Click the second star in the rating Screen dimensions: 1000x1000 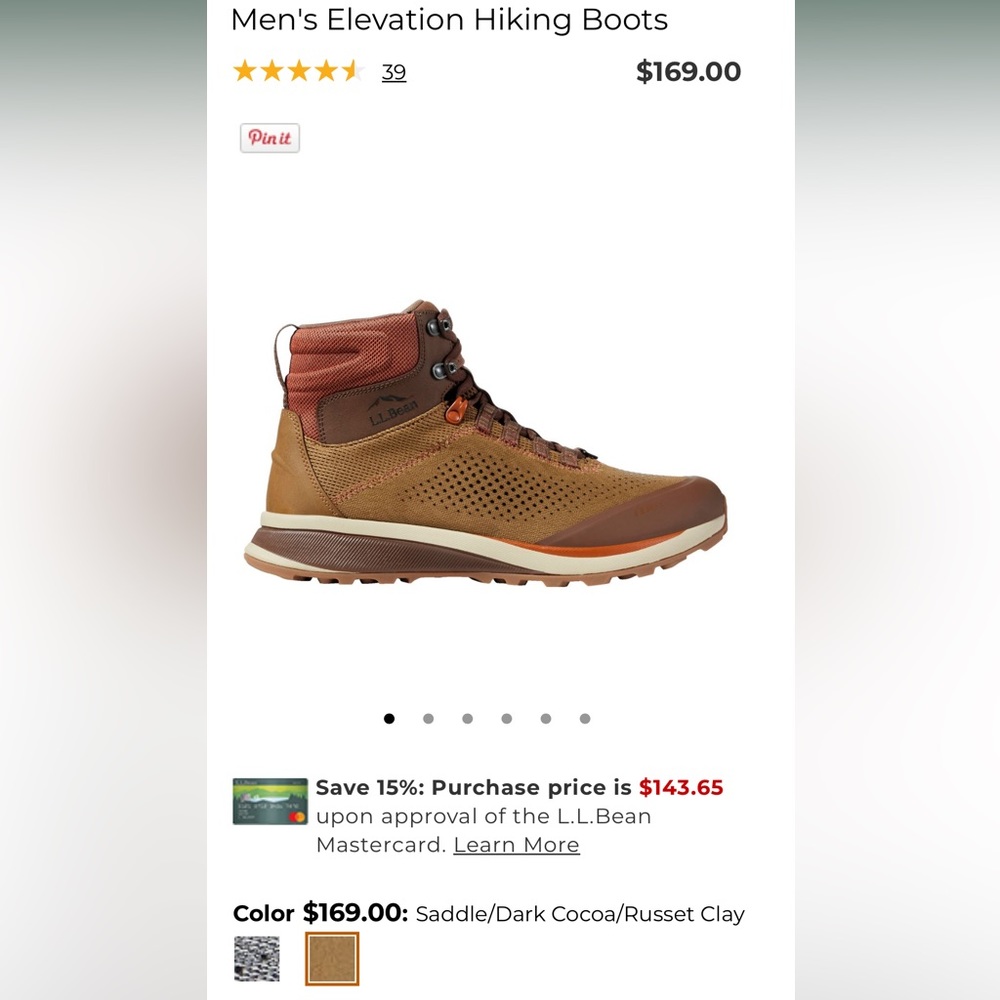pos(272,71)
